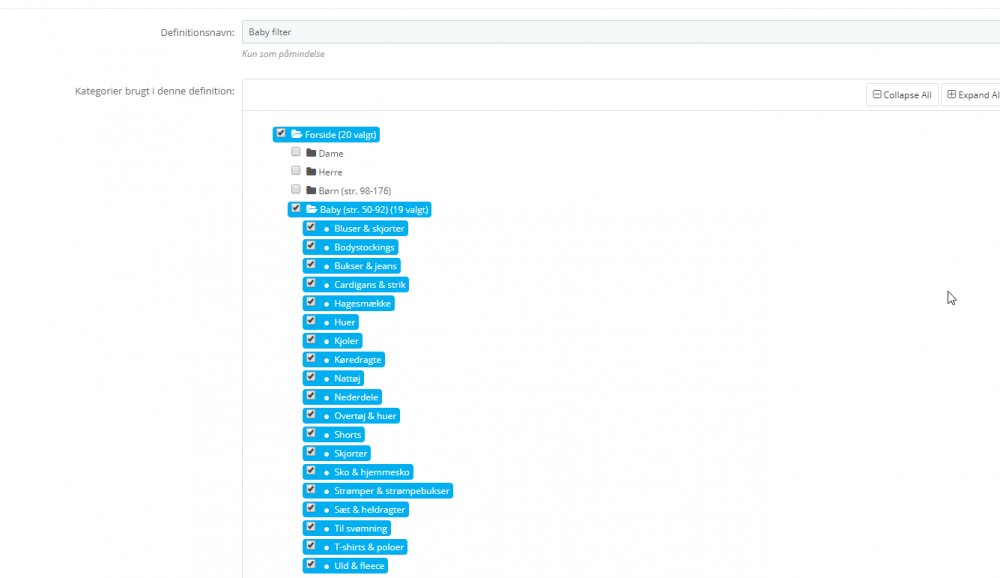Click the Skjorter category label
Screen dimensions: 1000x578
351,454
